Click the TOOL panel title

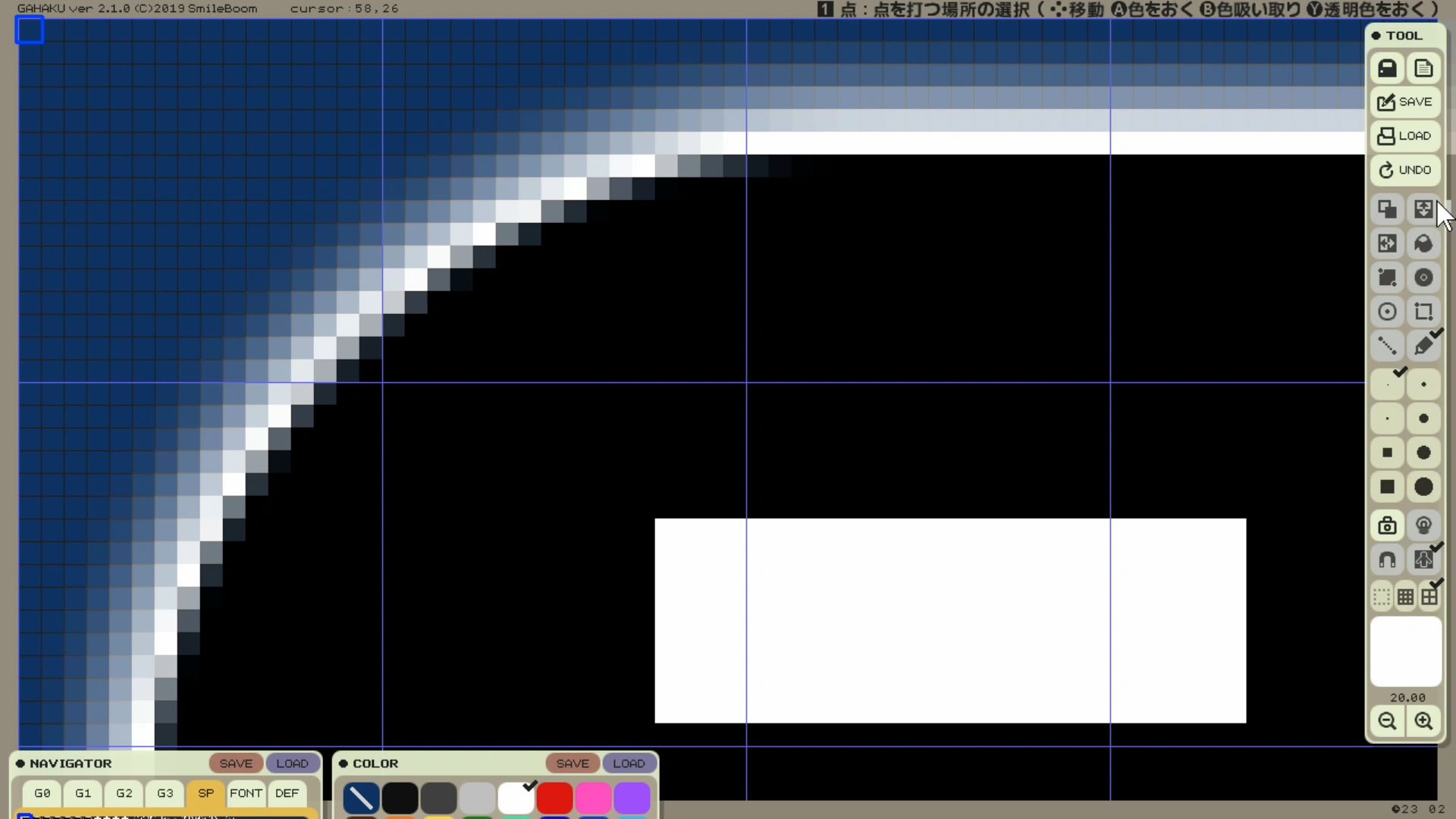point(1404,36)
